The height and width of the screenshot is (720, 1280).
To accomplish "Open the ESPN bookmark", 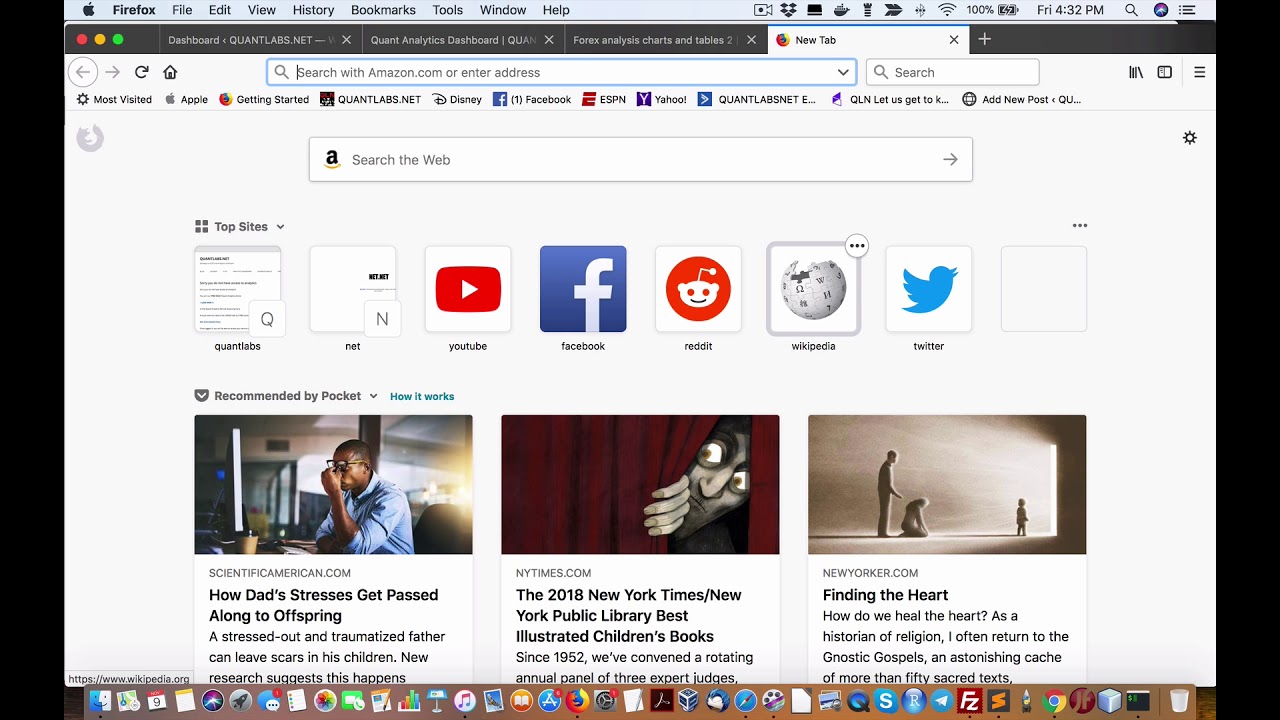I will pyautogui.click(x=604, y=99).
